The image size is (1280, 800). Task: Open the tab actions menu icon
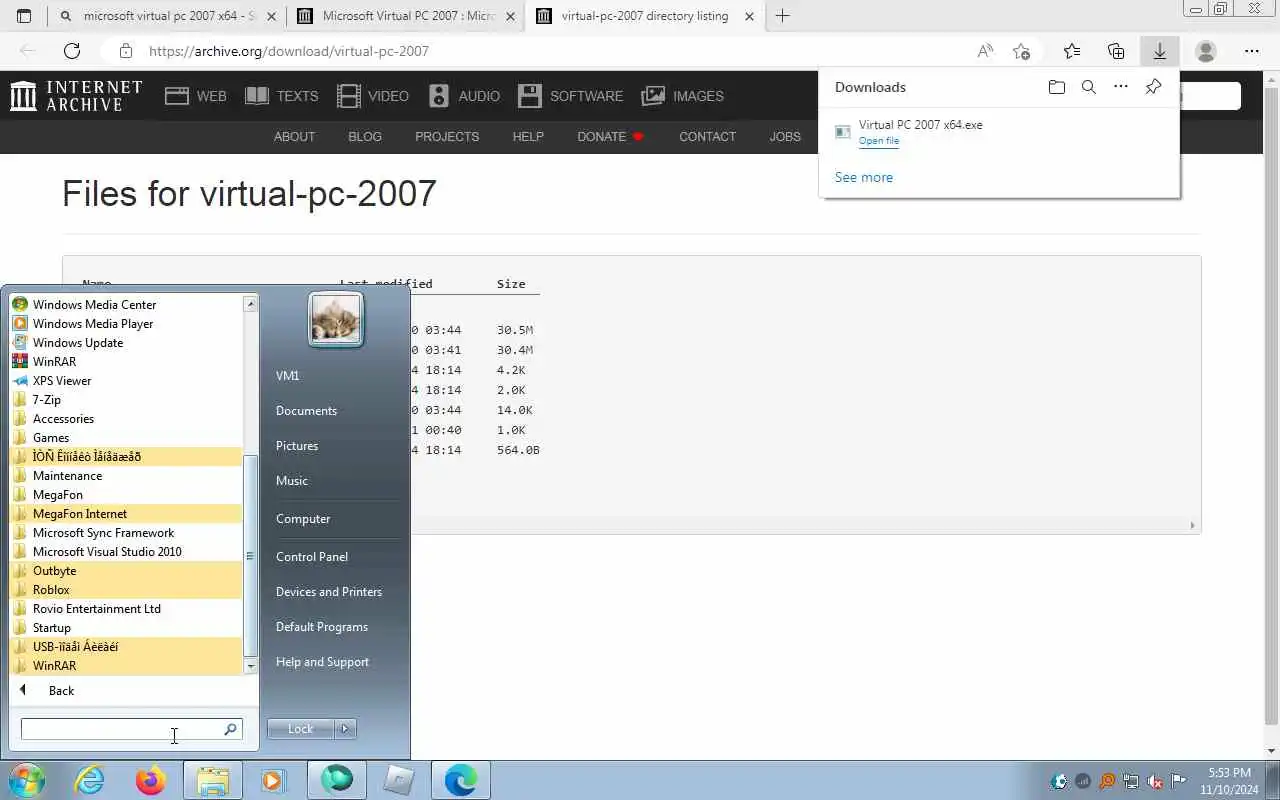click(x=24, y=16)
